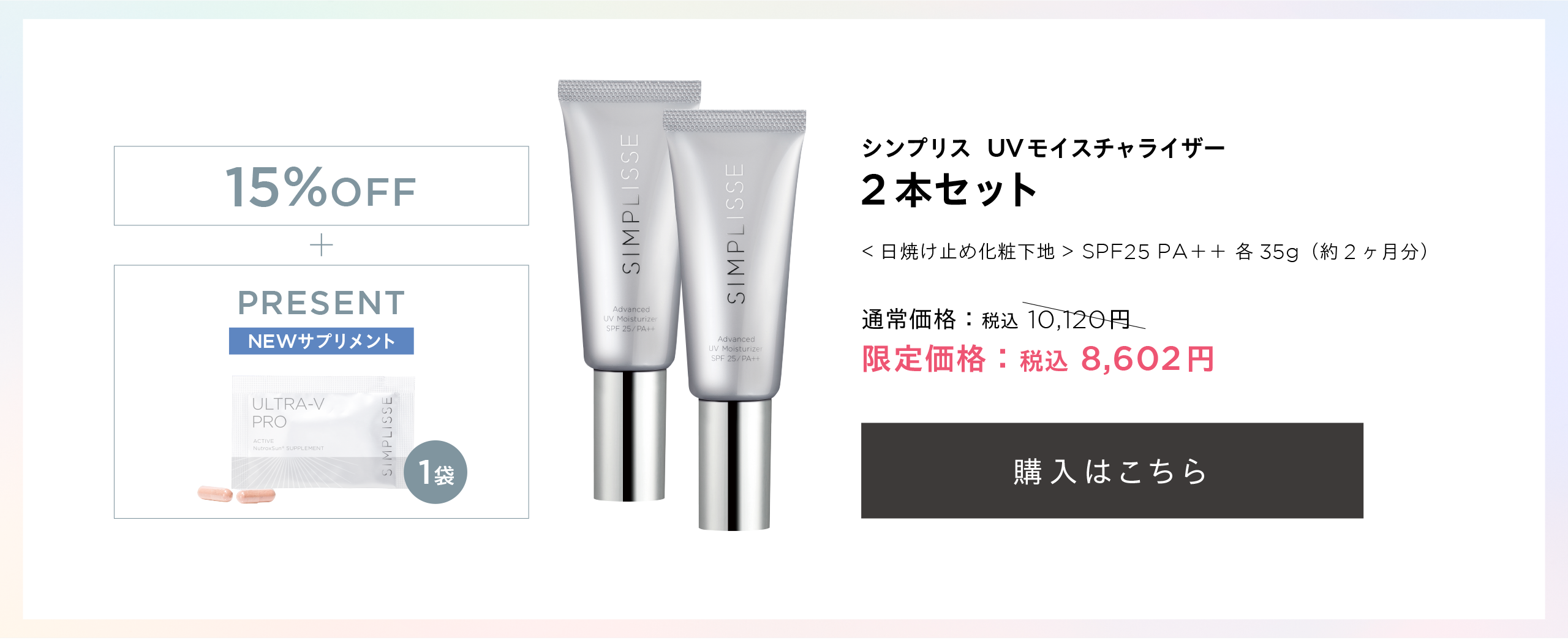
Task: Click the 購入はこちら purchase button
Action: (1112, 470)
